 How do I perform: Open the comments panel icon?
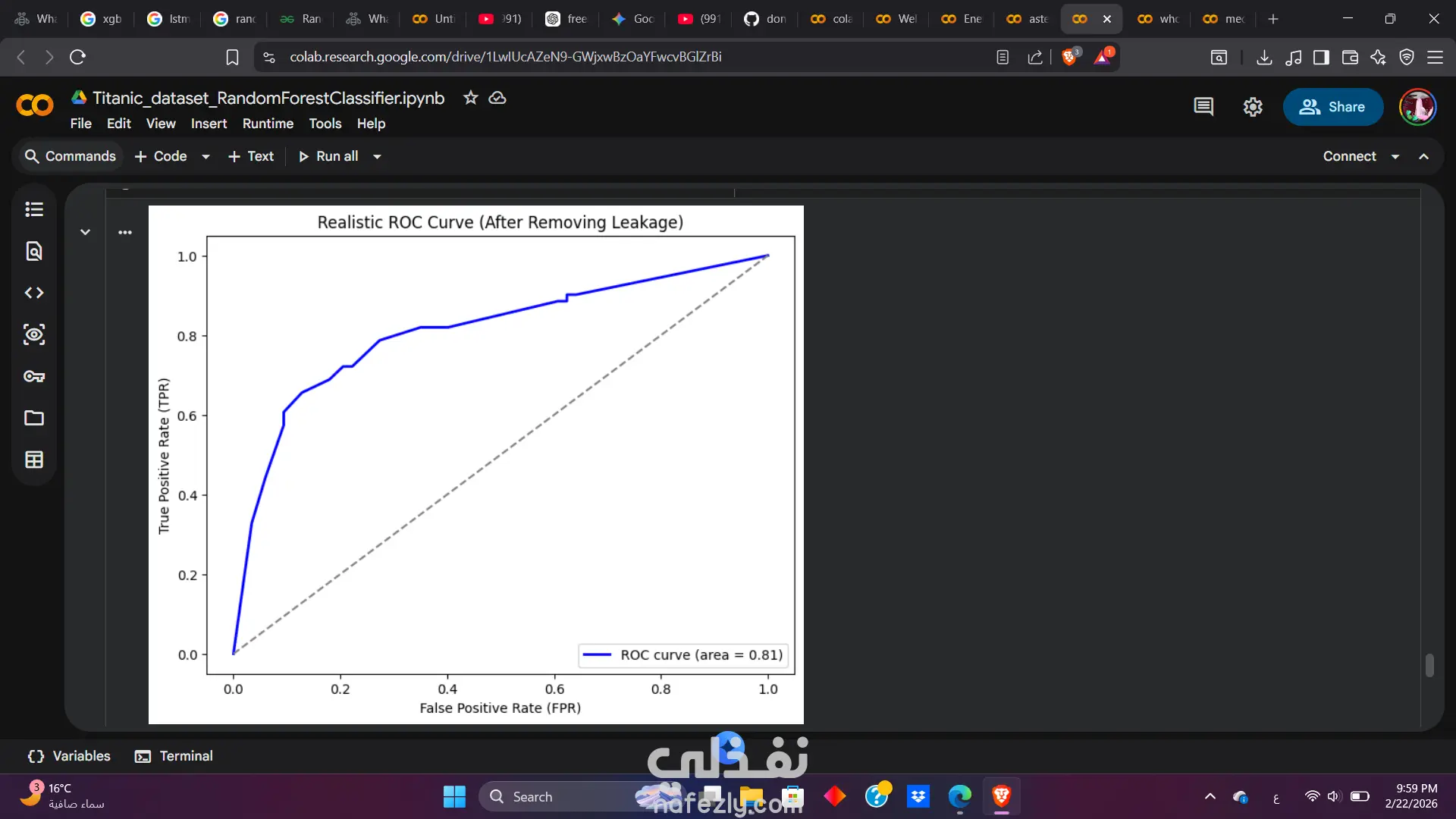1203,107
